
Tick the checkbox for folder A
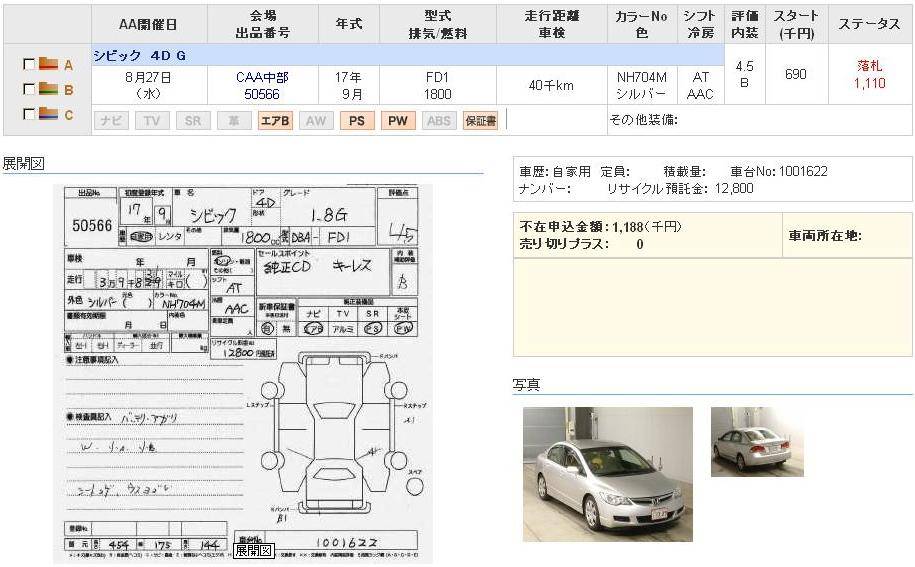click(27, 64)
